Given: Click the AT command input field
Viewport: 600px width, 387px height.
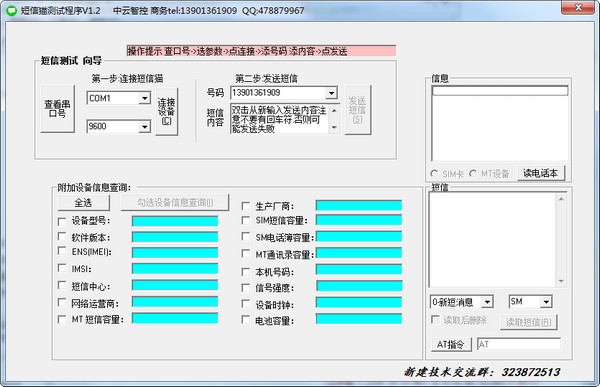Looking at the screenshot, I should pos(519,344).
